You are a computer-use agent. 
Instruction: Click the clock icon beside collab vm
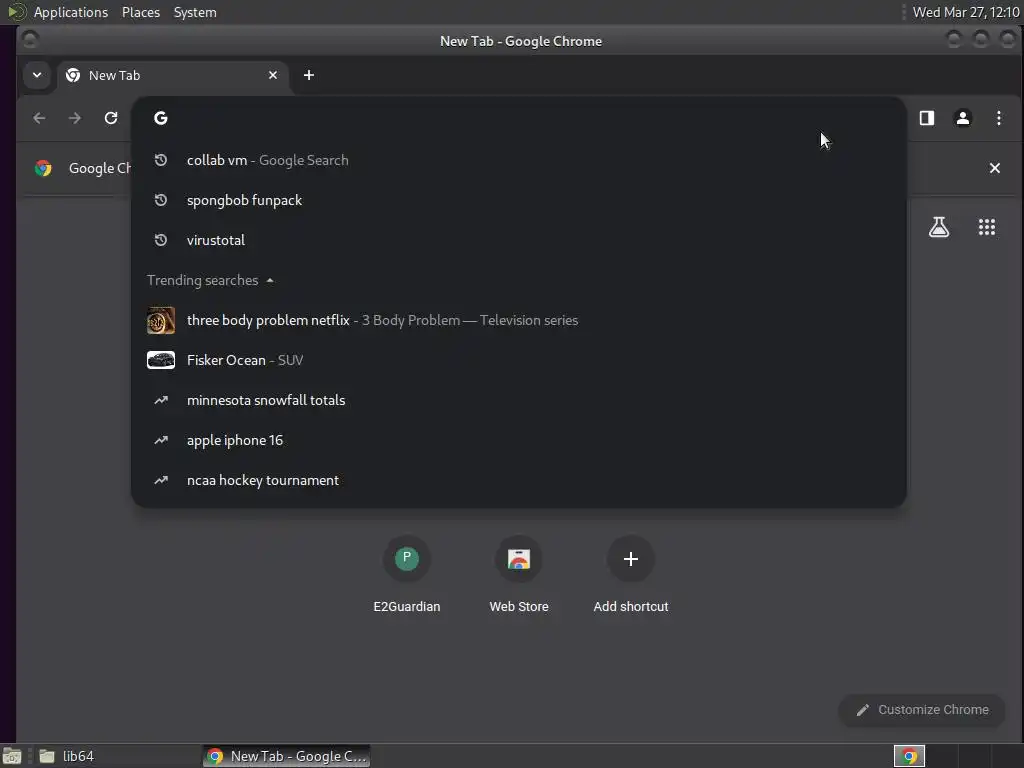click(161, 160)
